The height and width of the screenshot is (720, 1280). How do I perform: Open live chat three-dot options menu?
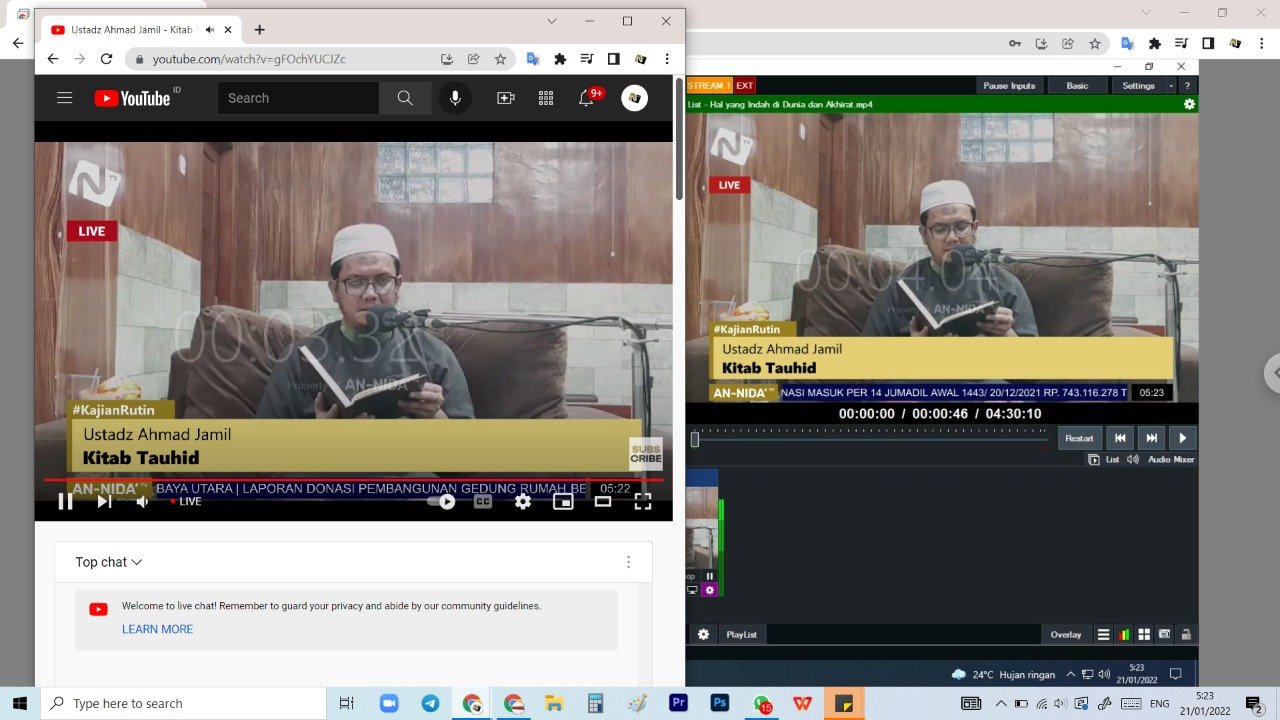point(628,562)
